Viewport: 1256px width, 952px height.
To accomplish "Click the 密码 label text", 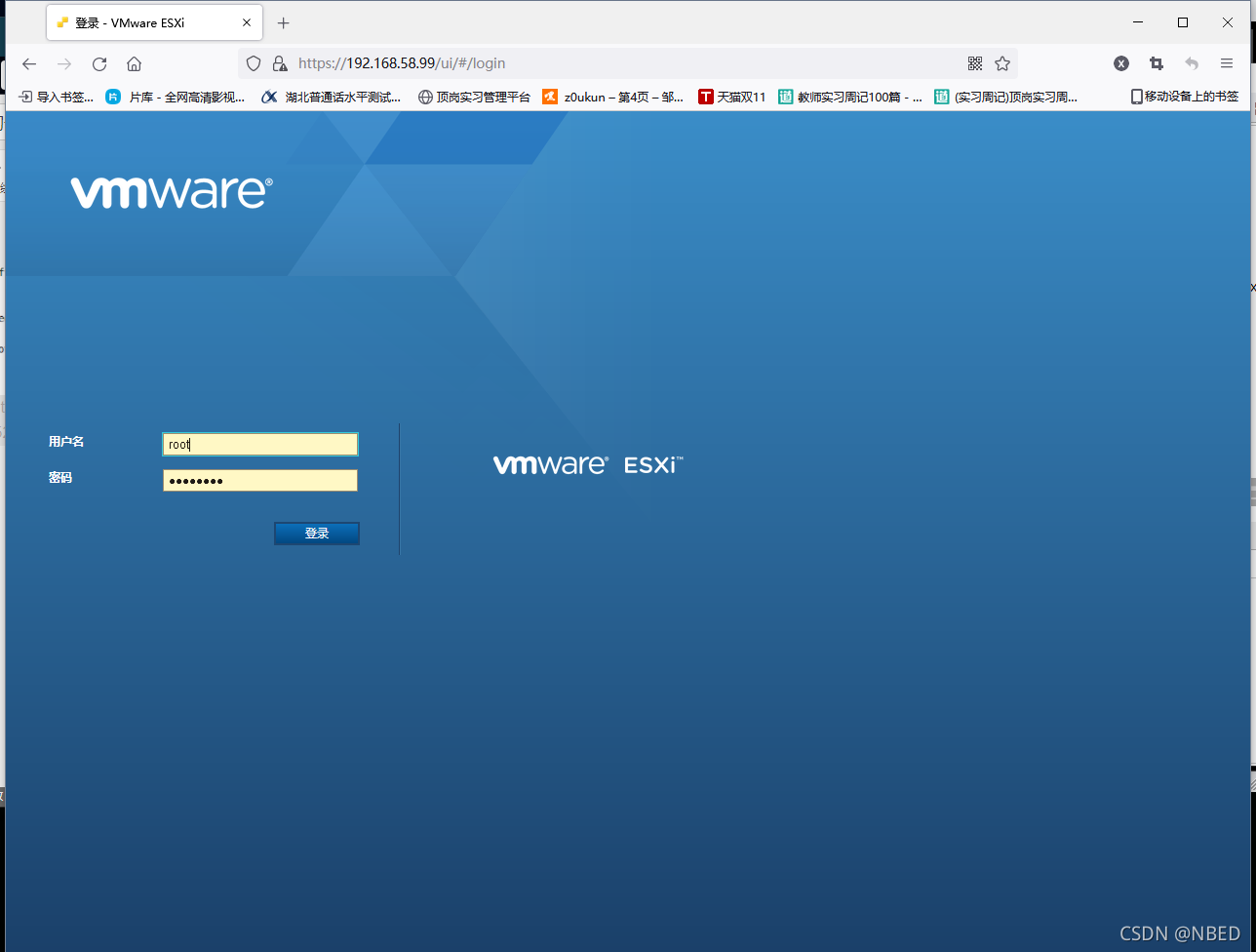I will click(x=60, y=478).
